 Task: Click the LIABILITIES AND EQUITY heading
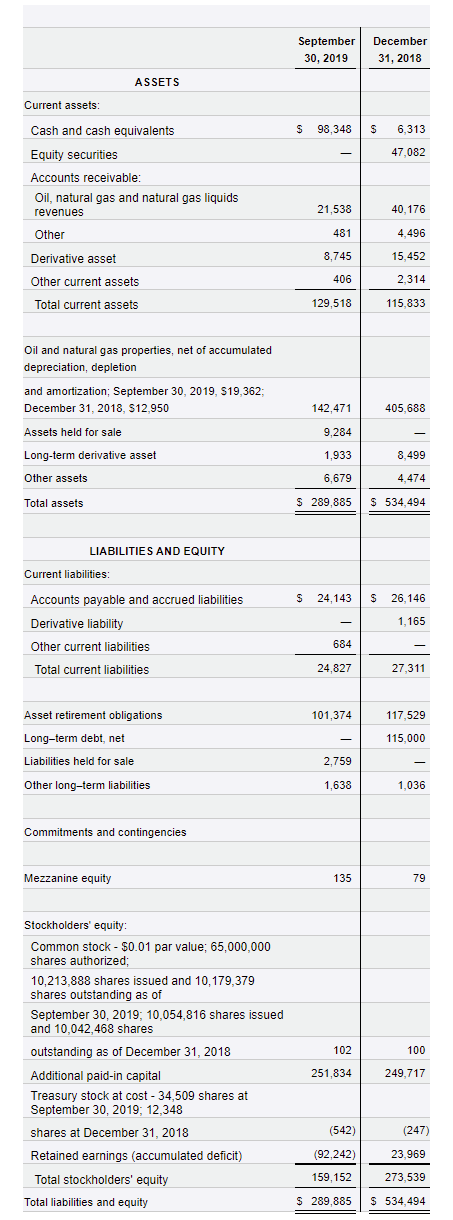tap(157, 551)
